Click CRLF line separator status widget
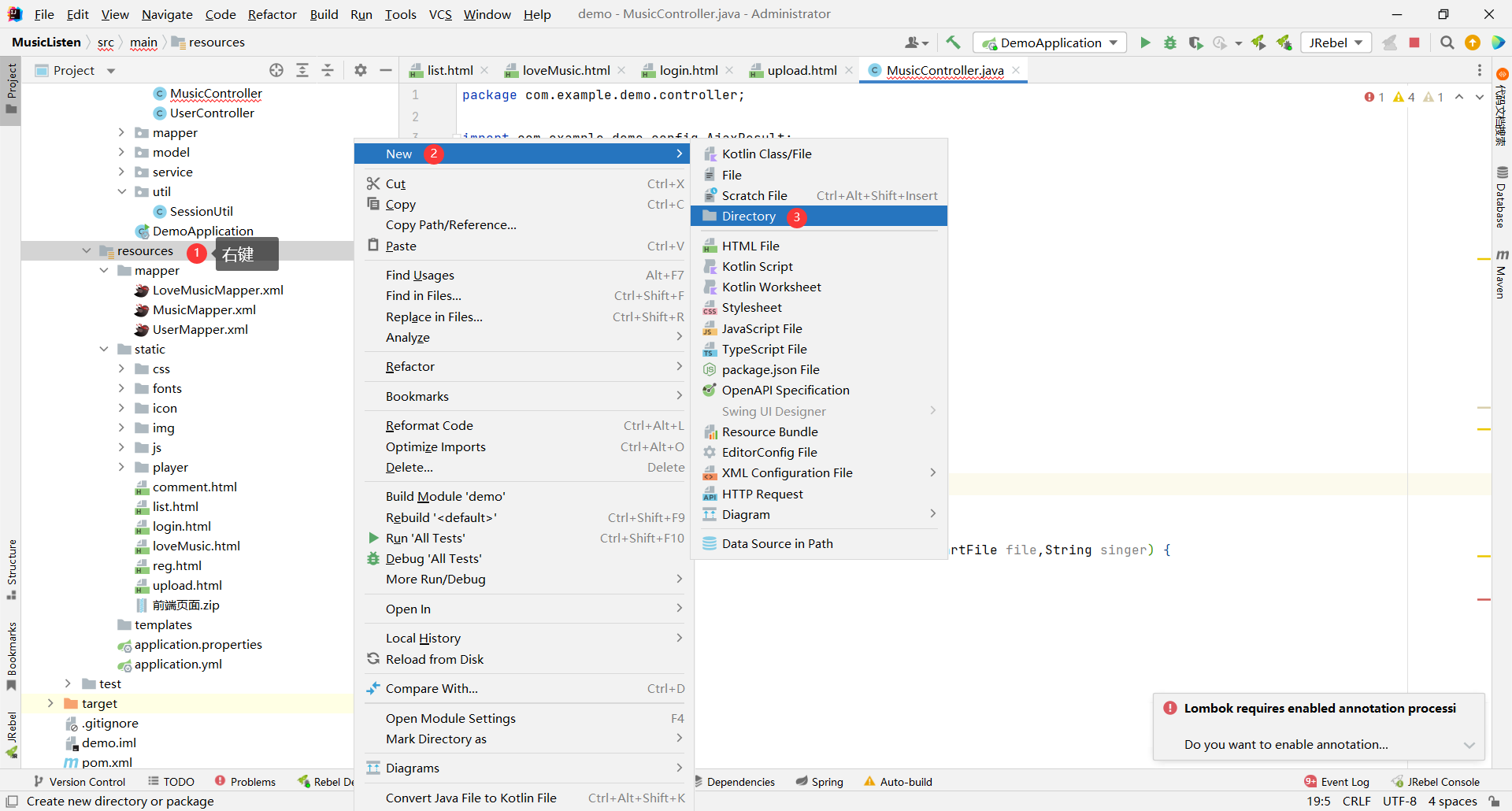The width and height of the screenshot is (1512, 811). click(1356, 801)
